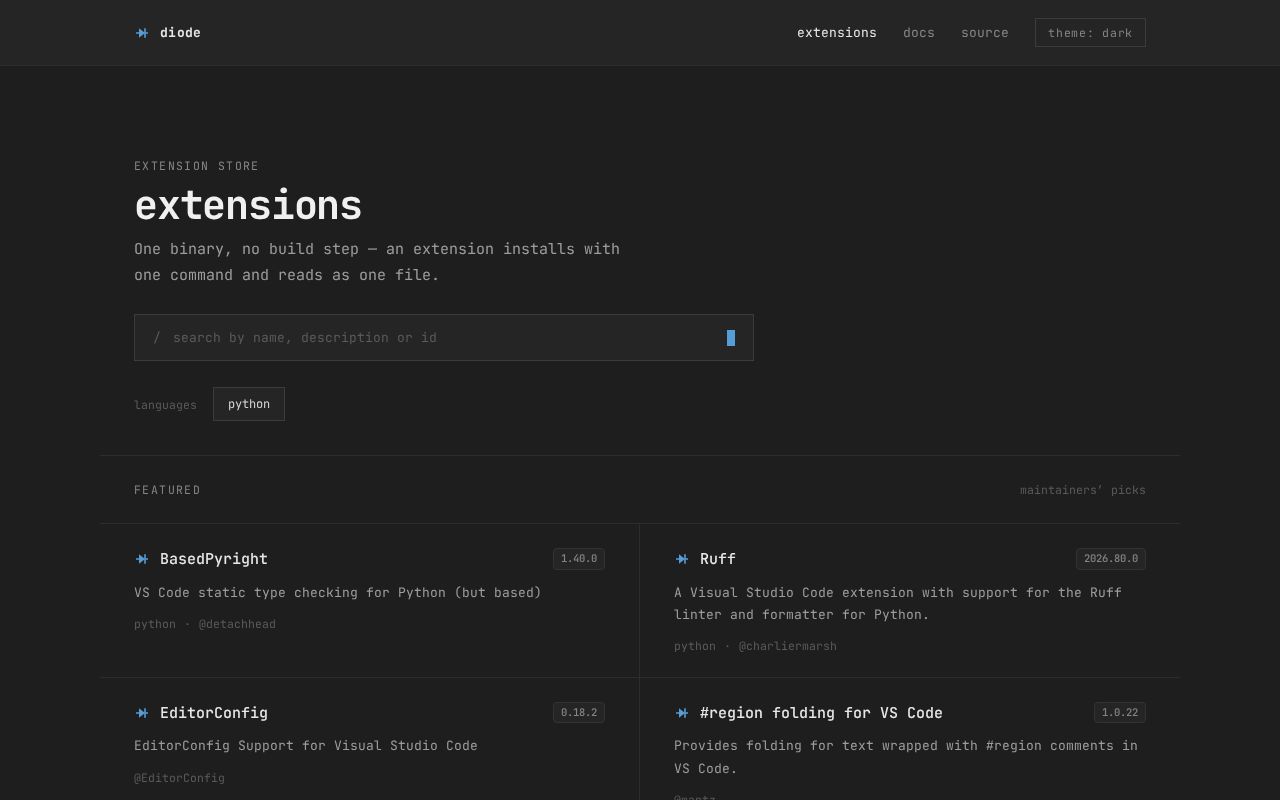Open the source nav link

click(985, 33)
